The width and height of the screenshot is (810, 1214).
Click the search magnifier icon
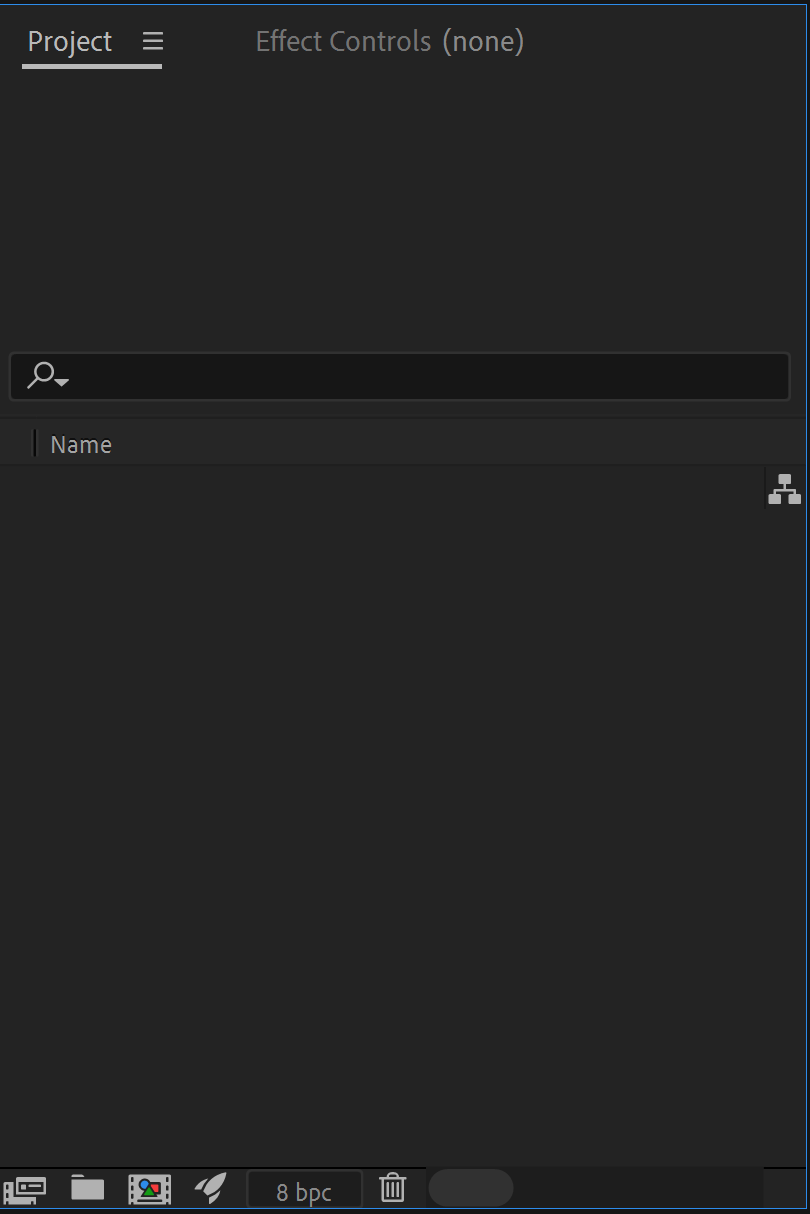(x=41, y=376)
